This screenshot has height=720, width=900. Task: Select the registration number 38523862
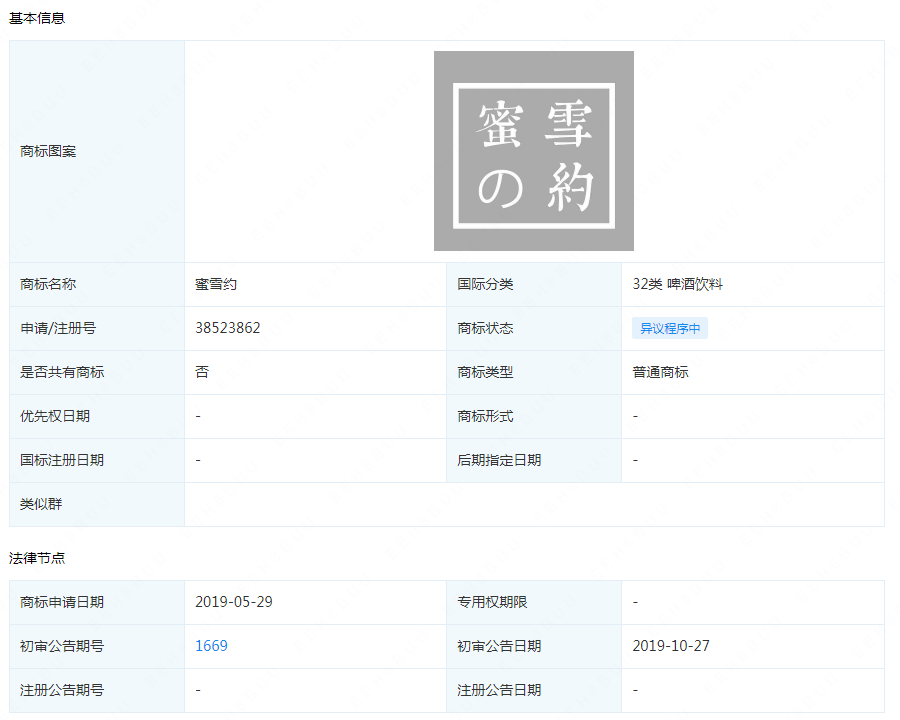(228, 328)
